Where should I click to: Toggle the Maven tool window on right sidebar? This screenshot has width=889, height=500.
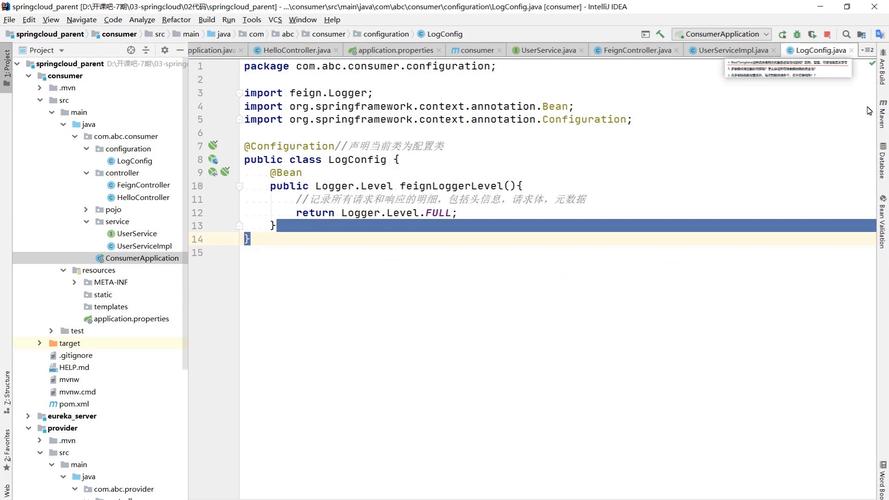(882, 113)
